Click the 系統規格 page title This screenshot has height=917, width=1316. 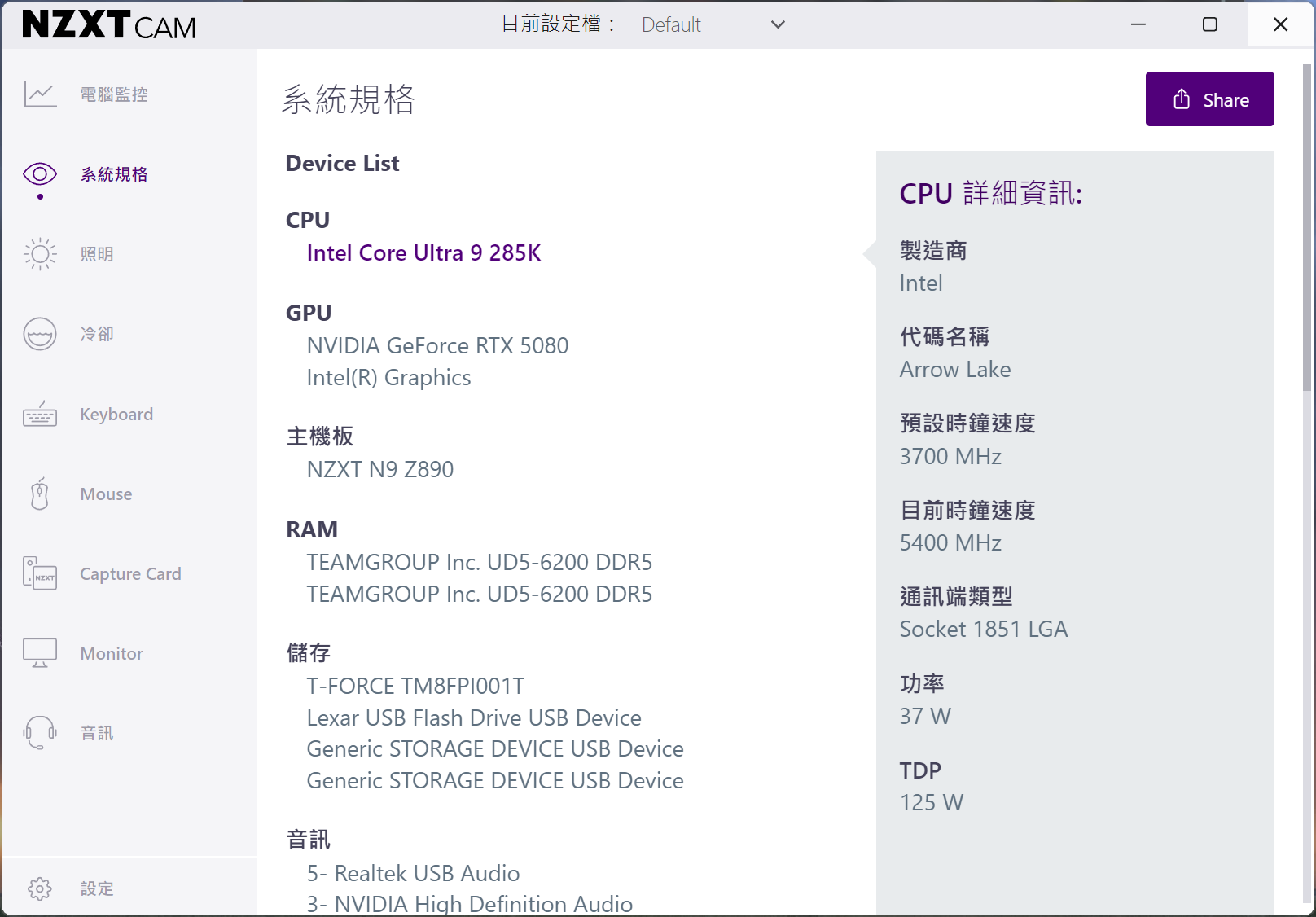[349, 99]
